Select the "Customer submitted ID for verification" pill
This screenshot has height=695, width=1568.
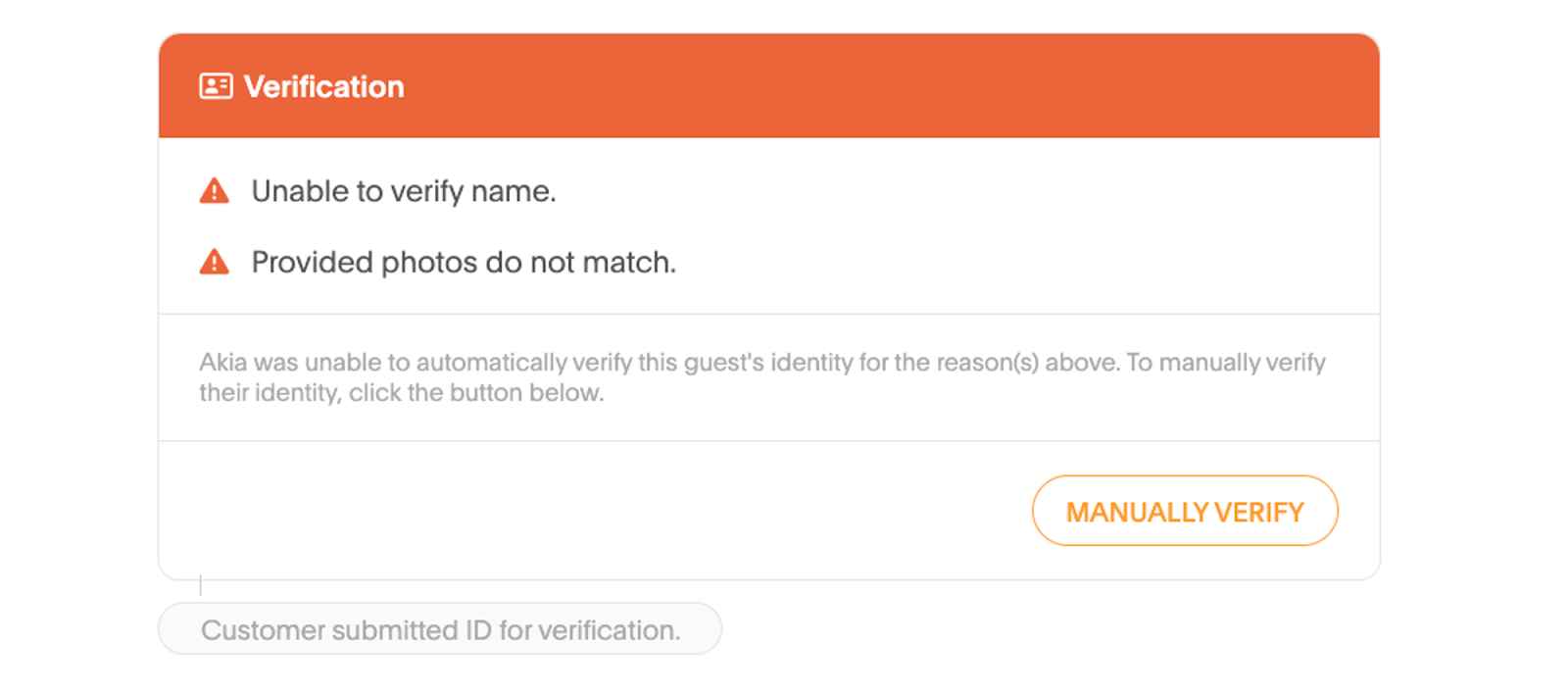(x=440, y=629)
